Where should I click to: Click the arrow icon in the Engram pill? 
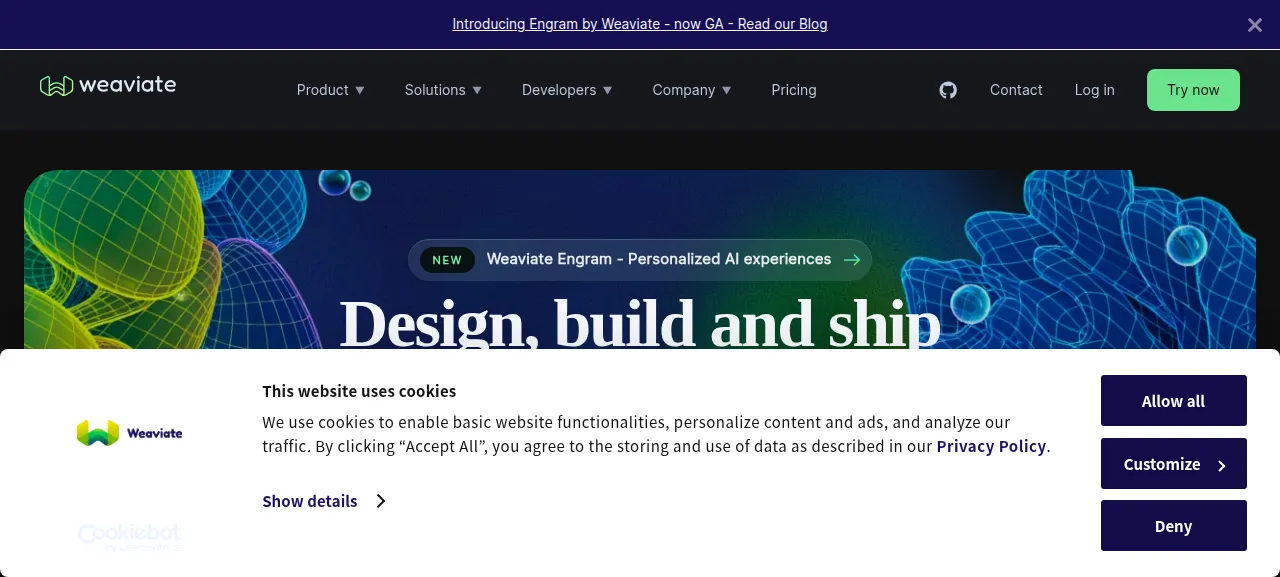[851, 260]
